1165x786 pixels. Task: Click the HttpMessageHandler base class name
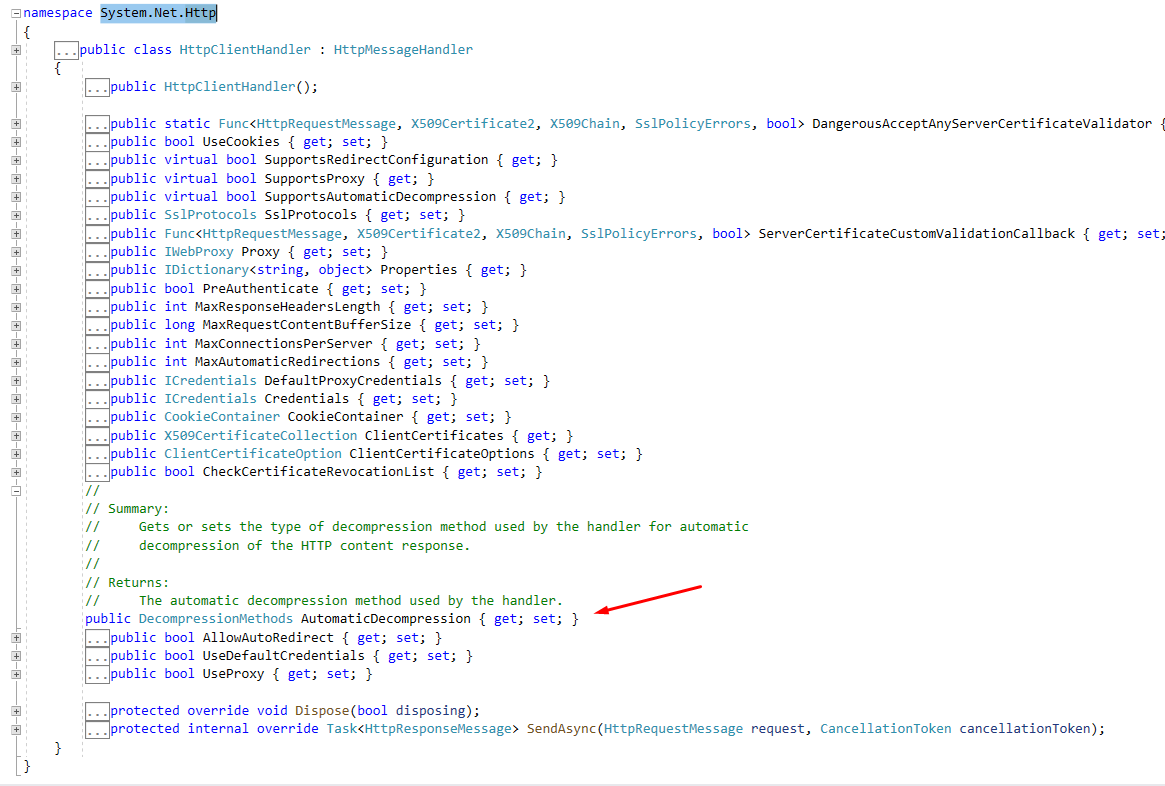403,50
